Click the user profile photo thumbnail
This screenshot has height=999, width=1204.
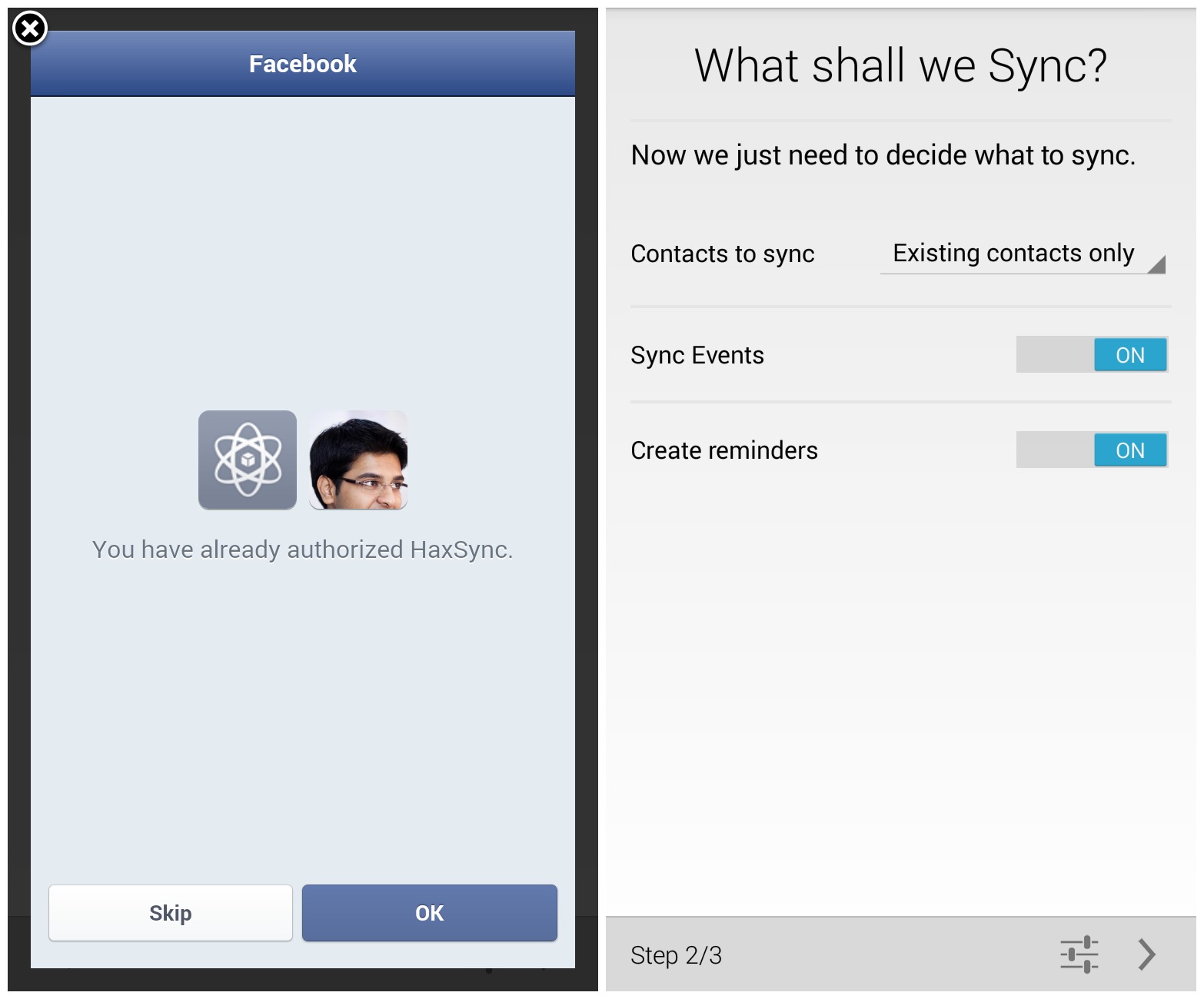pos(358,460)
